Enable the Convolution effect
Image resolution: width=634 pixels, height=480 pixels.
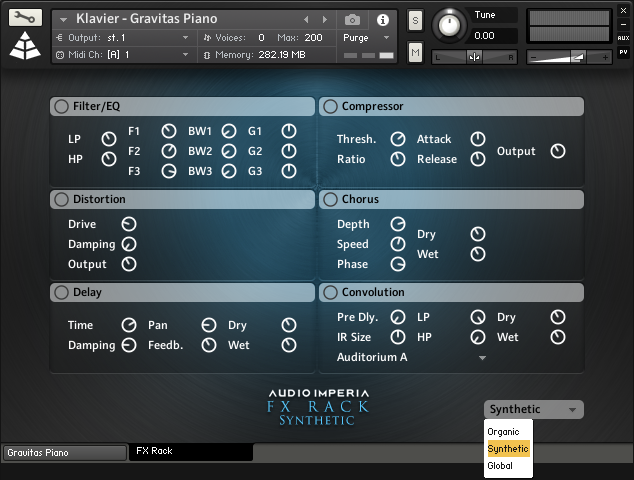click(330, 293)
